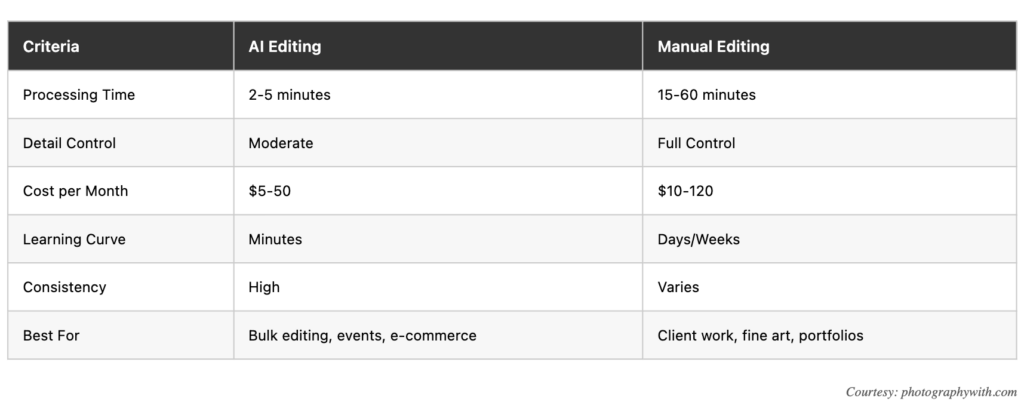Select the Processing Time row label
The height and width of the screenshot is (411, 1024).
(79, 95)
